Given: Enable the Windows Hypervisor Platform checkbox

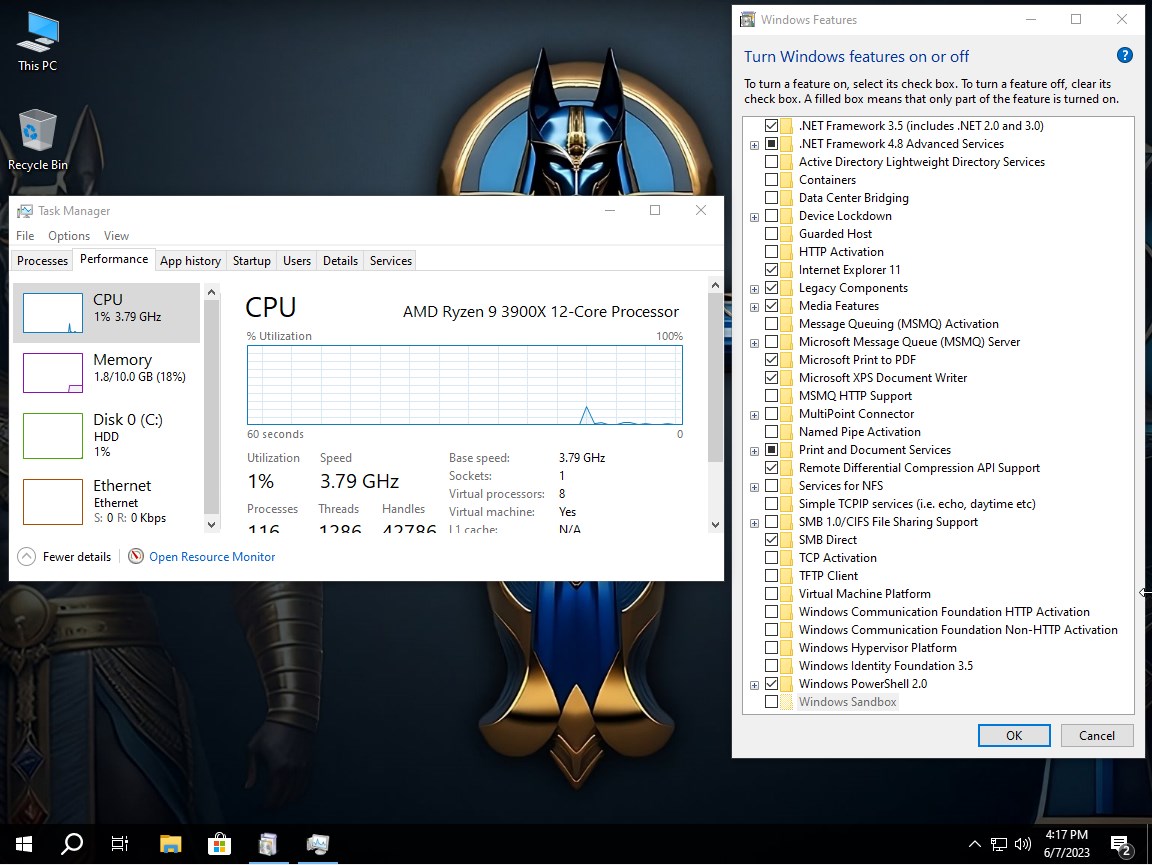Looking at the screenshot, I should (771, 648).
